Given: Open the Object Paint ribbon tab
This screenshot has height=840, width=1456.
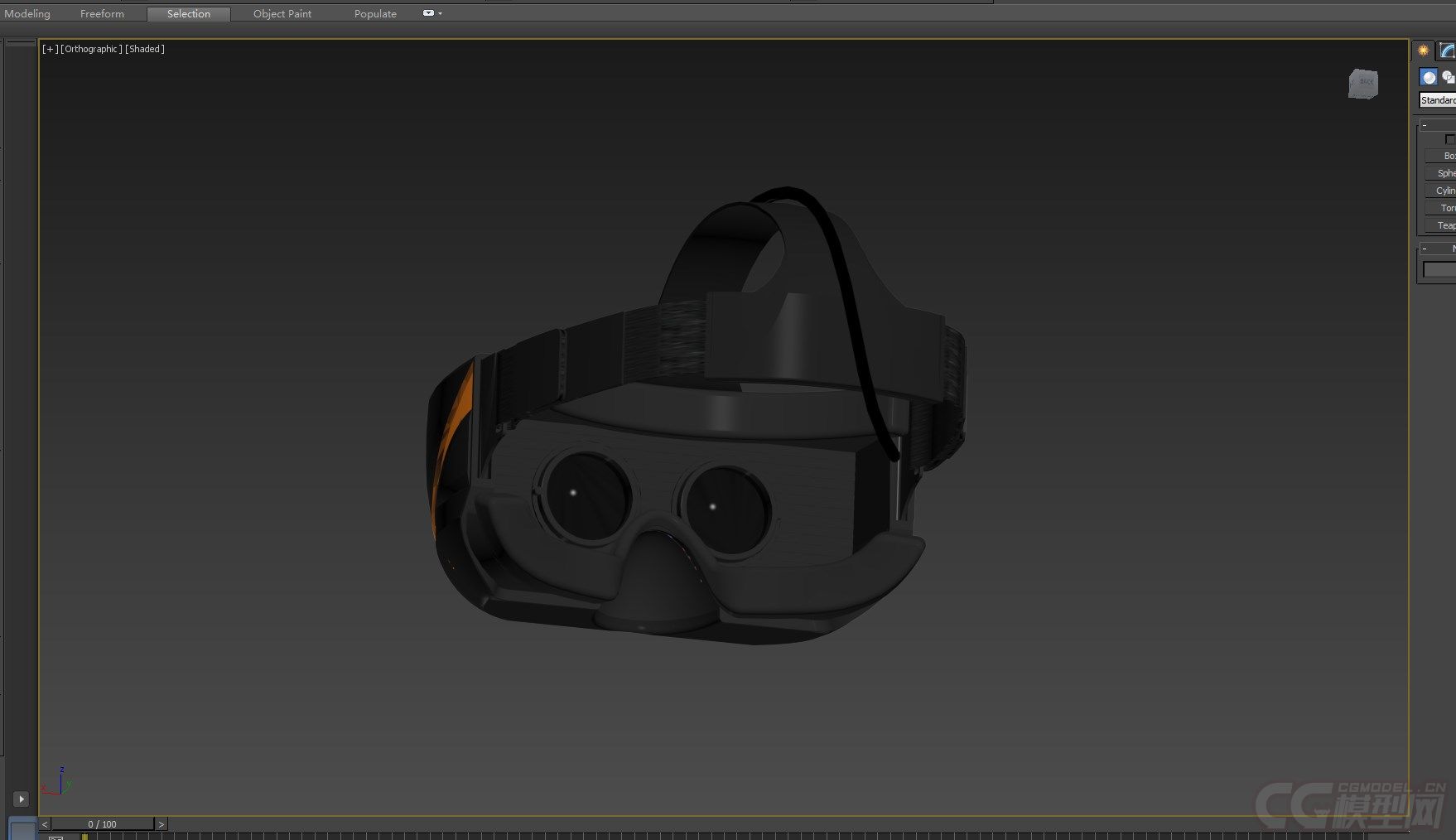Looking at the screenshot, I should coord(282,13).
